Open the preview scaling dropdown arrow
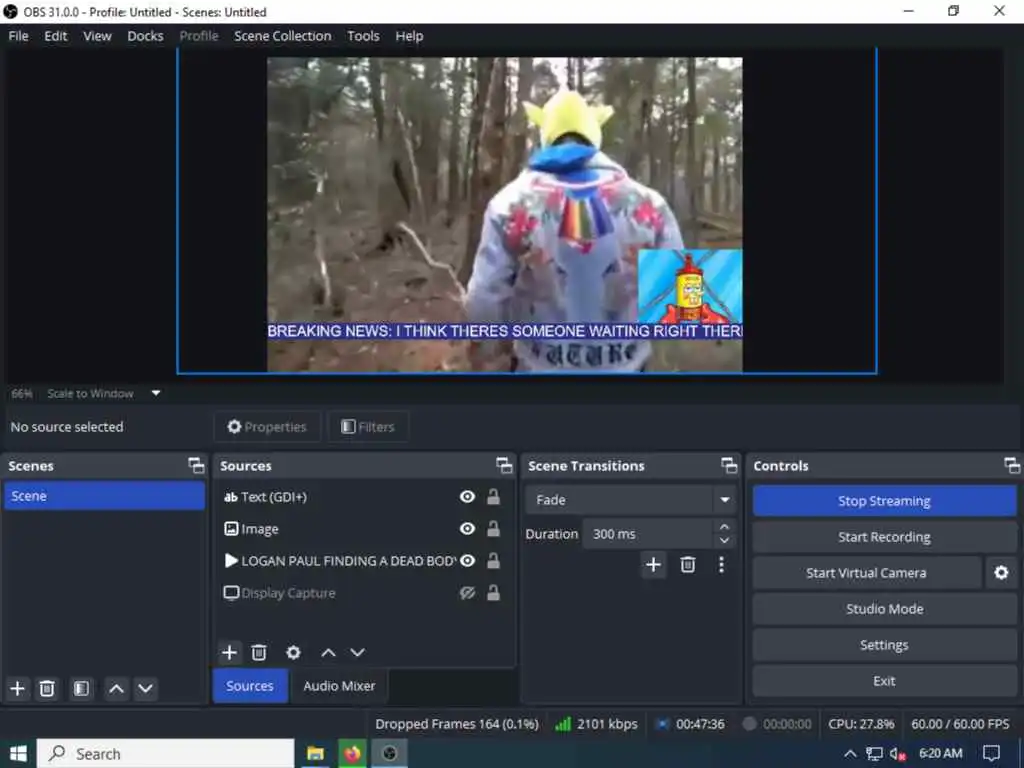Screen dimensions: 1024x768 tap(156, 393)
